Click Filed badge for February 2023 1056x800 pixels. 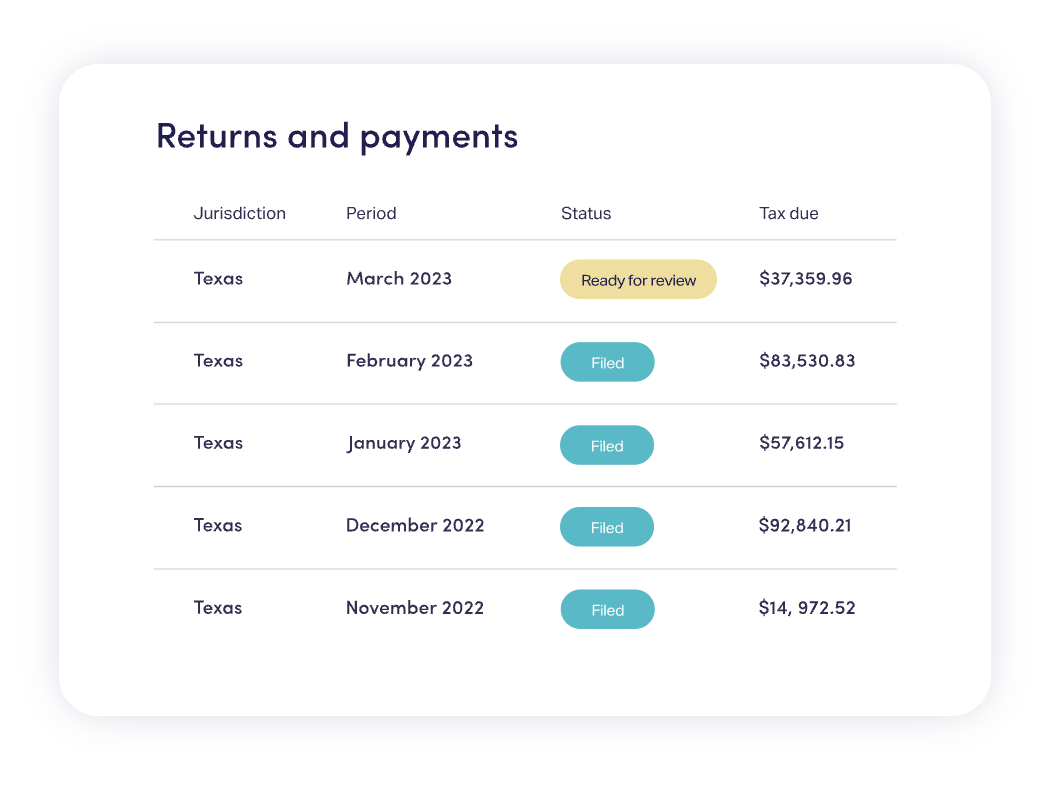pos(607,363)
